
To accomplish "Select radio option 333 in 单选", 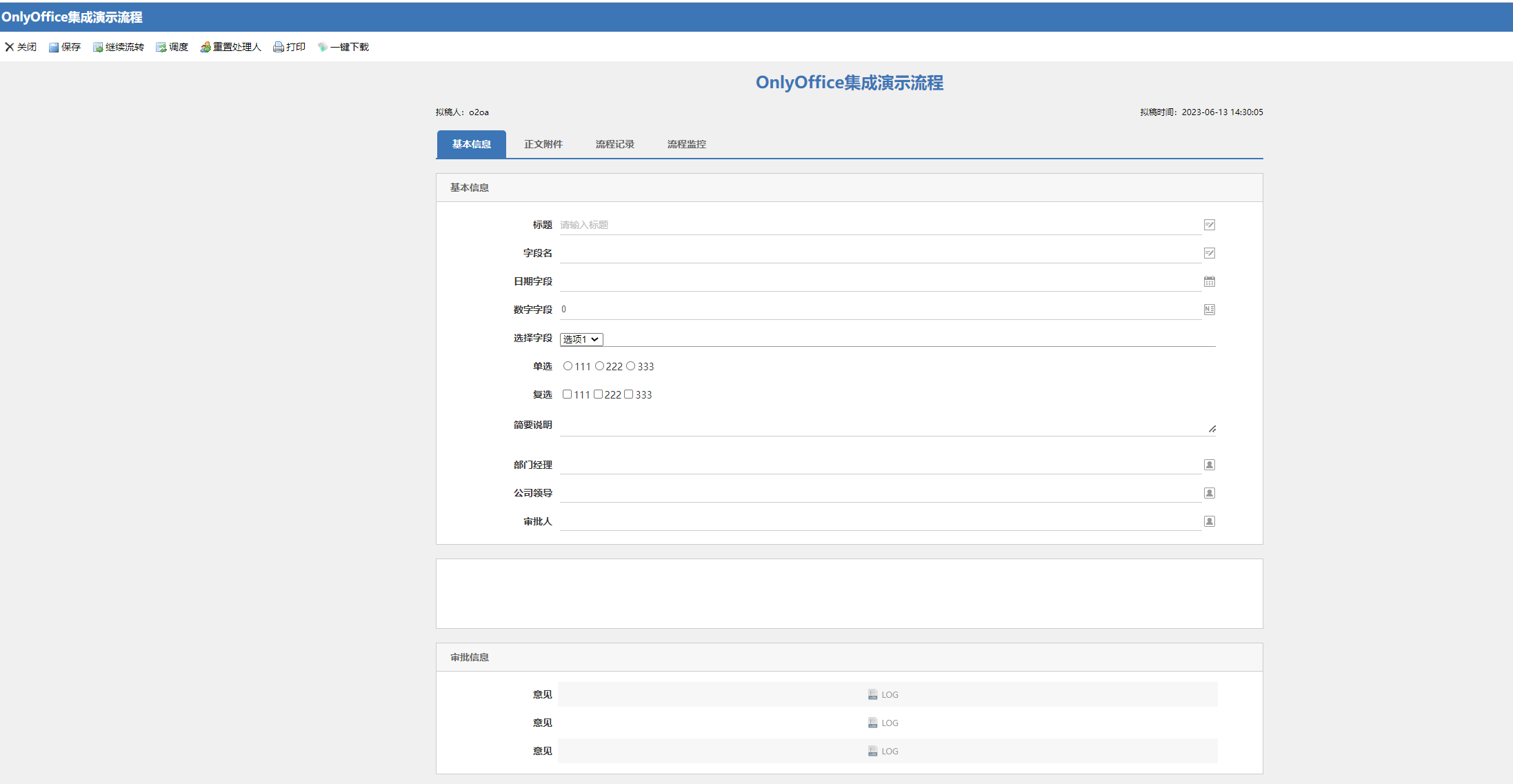I will 630,366.
